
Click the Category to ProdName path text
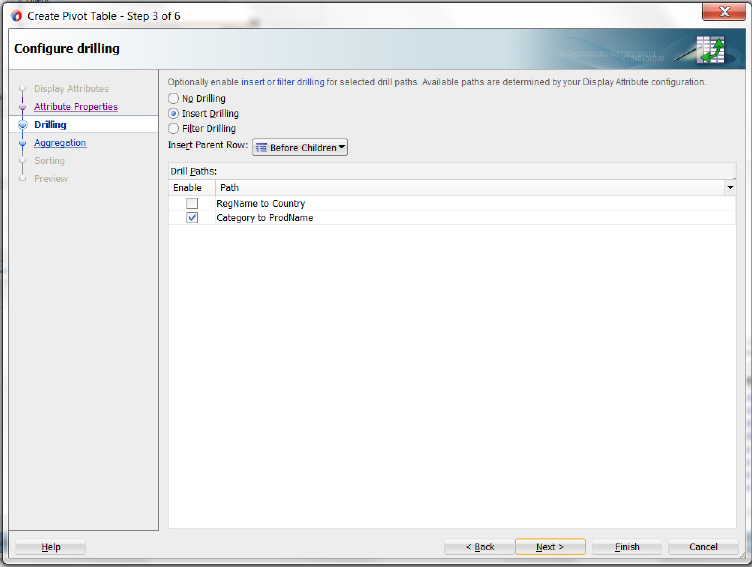click(265, 218)
